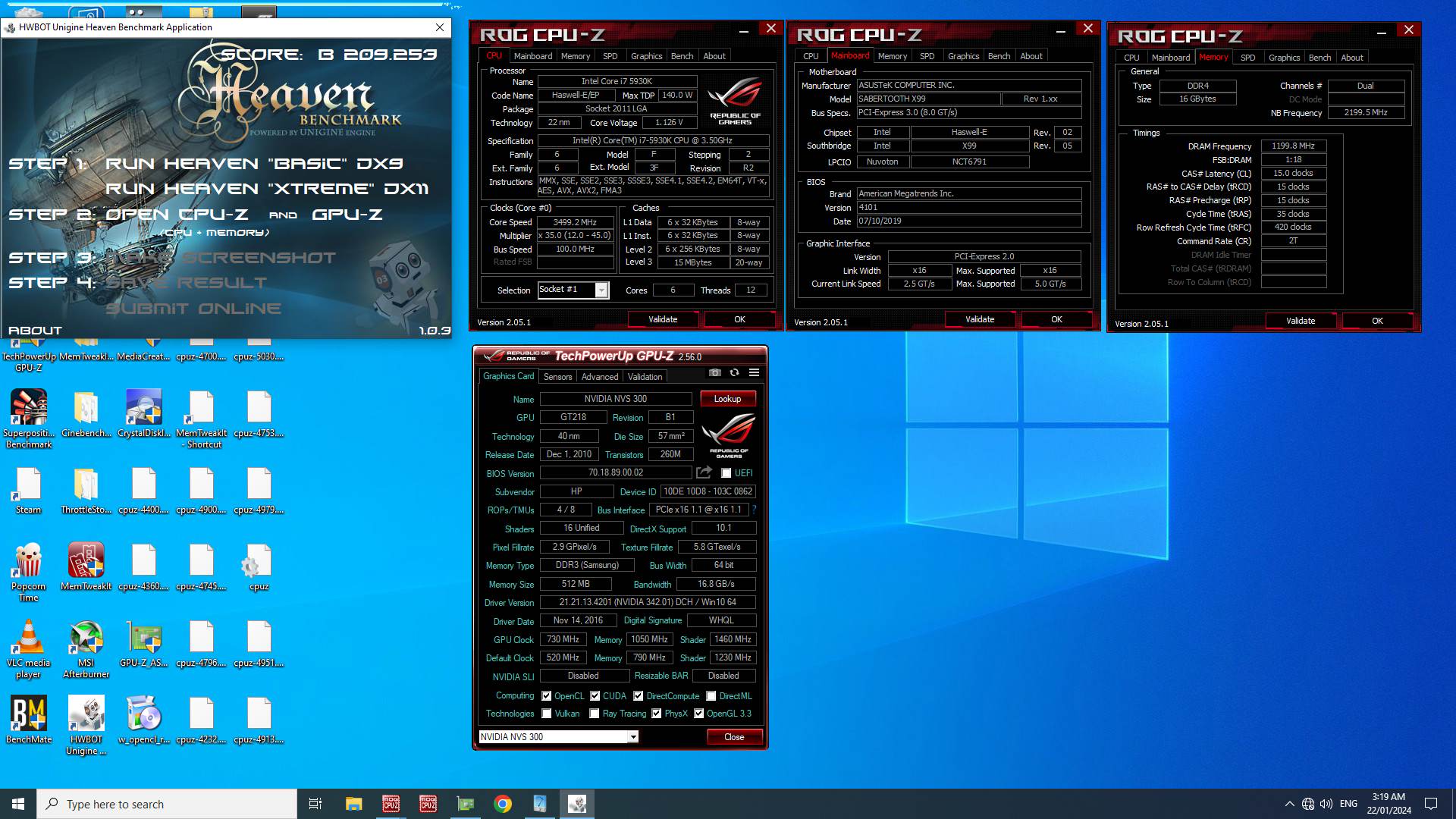1456x819 pixels.
Task: Click Bus Interface question mark in GPU-Z
Action: pyautogui.click(x=754, y=510)
